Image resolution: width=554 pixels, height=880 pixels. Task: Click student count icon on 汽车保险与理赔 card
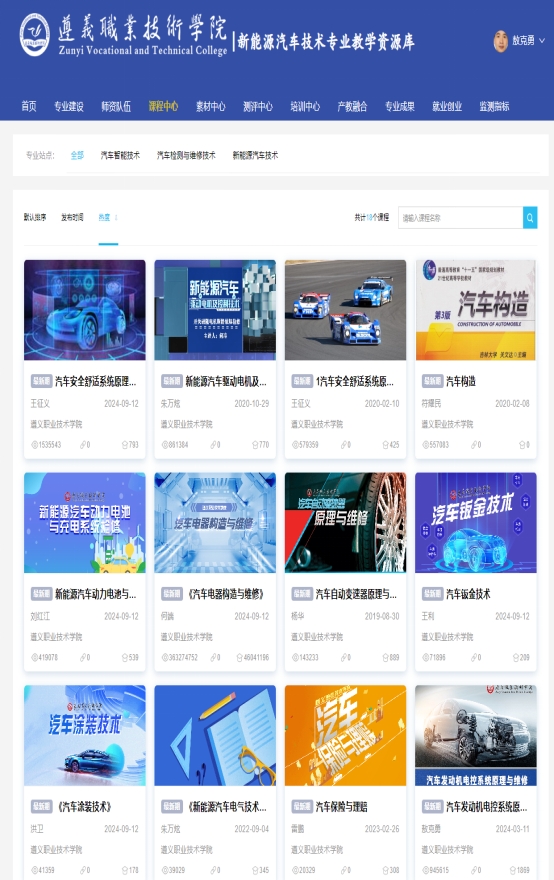[386, 870]
